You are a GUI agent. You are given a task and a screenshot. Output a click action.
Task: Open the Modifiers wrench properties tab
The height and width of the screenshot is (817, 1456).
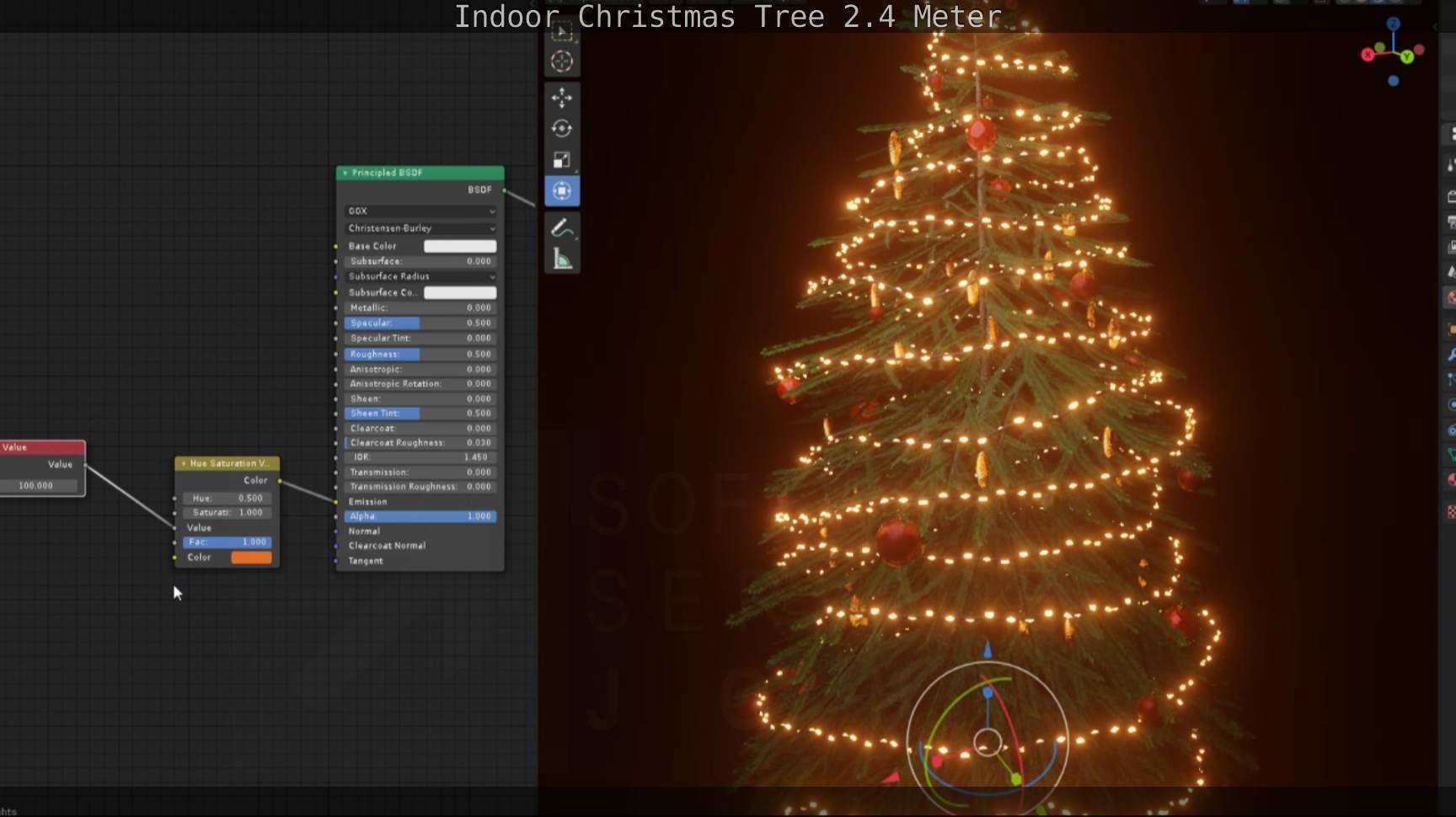coord(1451,355)
